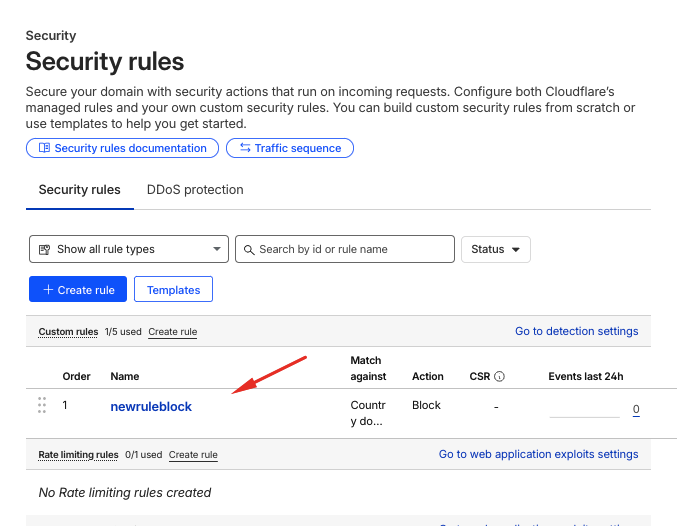677x526 pixels.
Task: Click Create rule link beside Rate limiting rules
Action: (193, 455)
